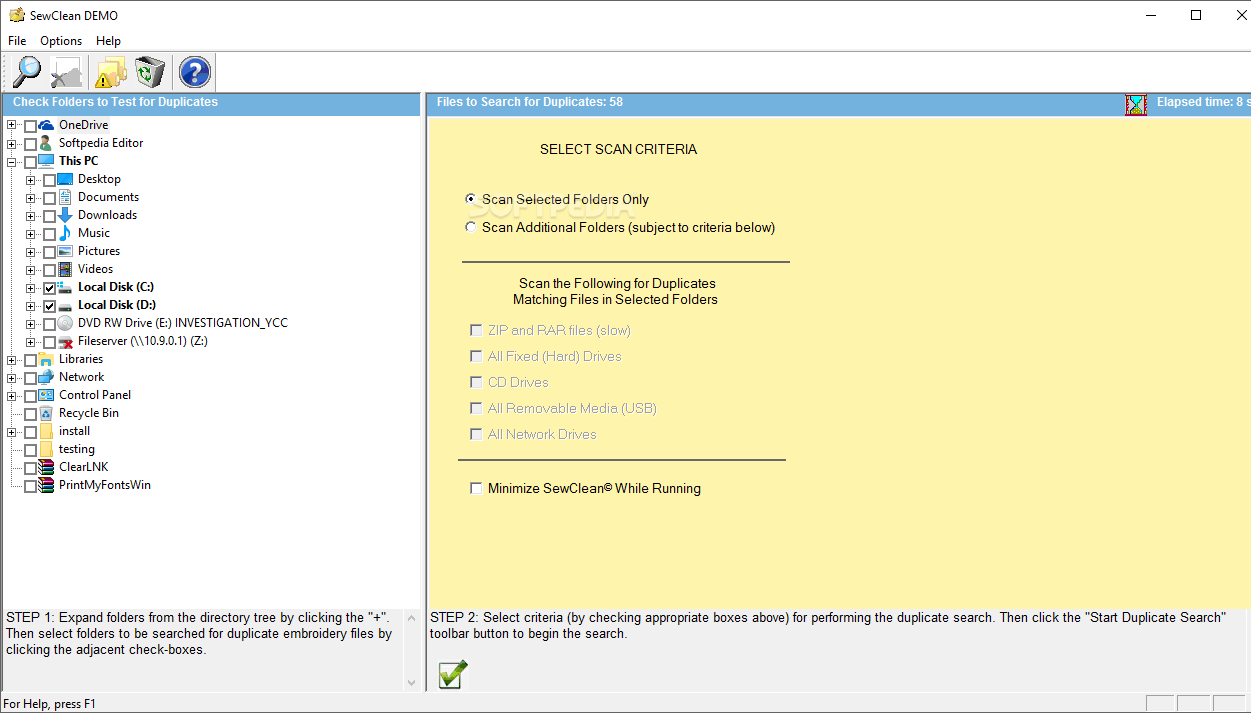Expand the Libraries tree node
The height and width of the screenshot is (713, 1251).
coord(12,359)
